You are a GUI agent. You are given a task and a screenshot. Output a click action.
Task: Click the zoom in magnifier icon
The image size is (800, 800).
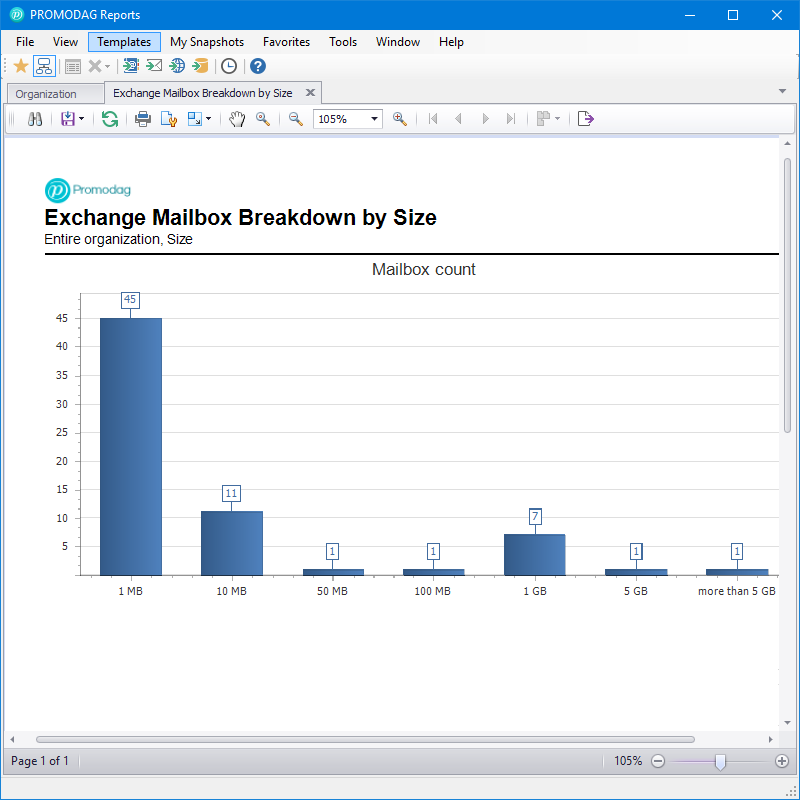400,119
